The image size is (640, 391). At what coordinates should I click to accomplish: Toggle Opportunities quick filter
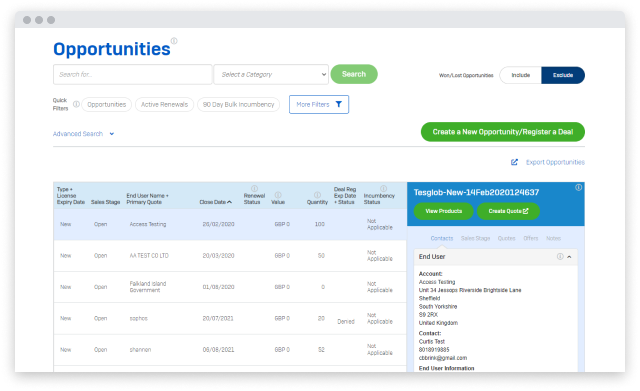(x=107, y=104)
